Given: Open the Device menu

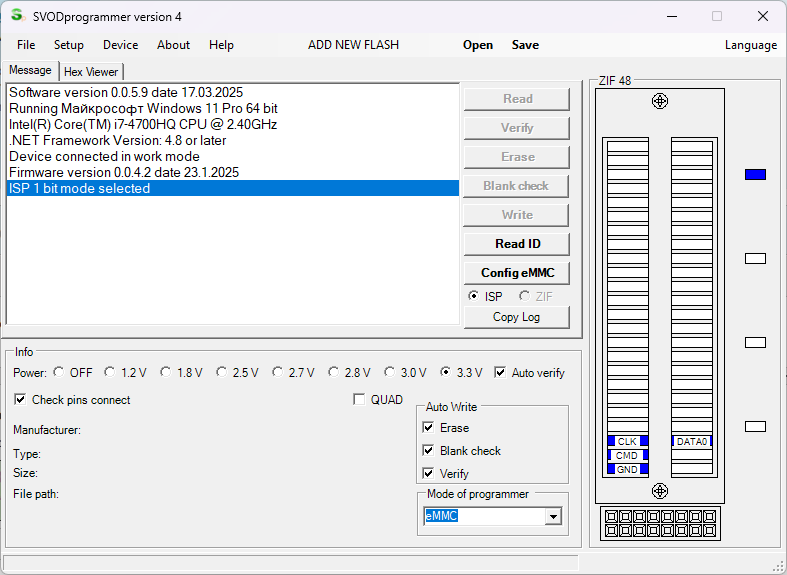Looking at the screenshot, I should (120, 45).
